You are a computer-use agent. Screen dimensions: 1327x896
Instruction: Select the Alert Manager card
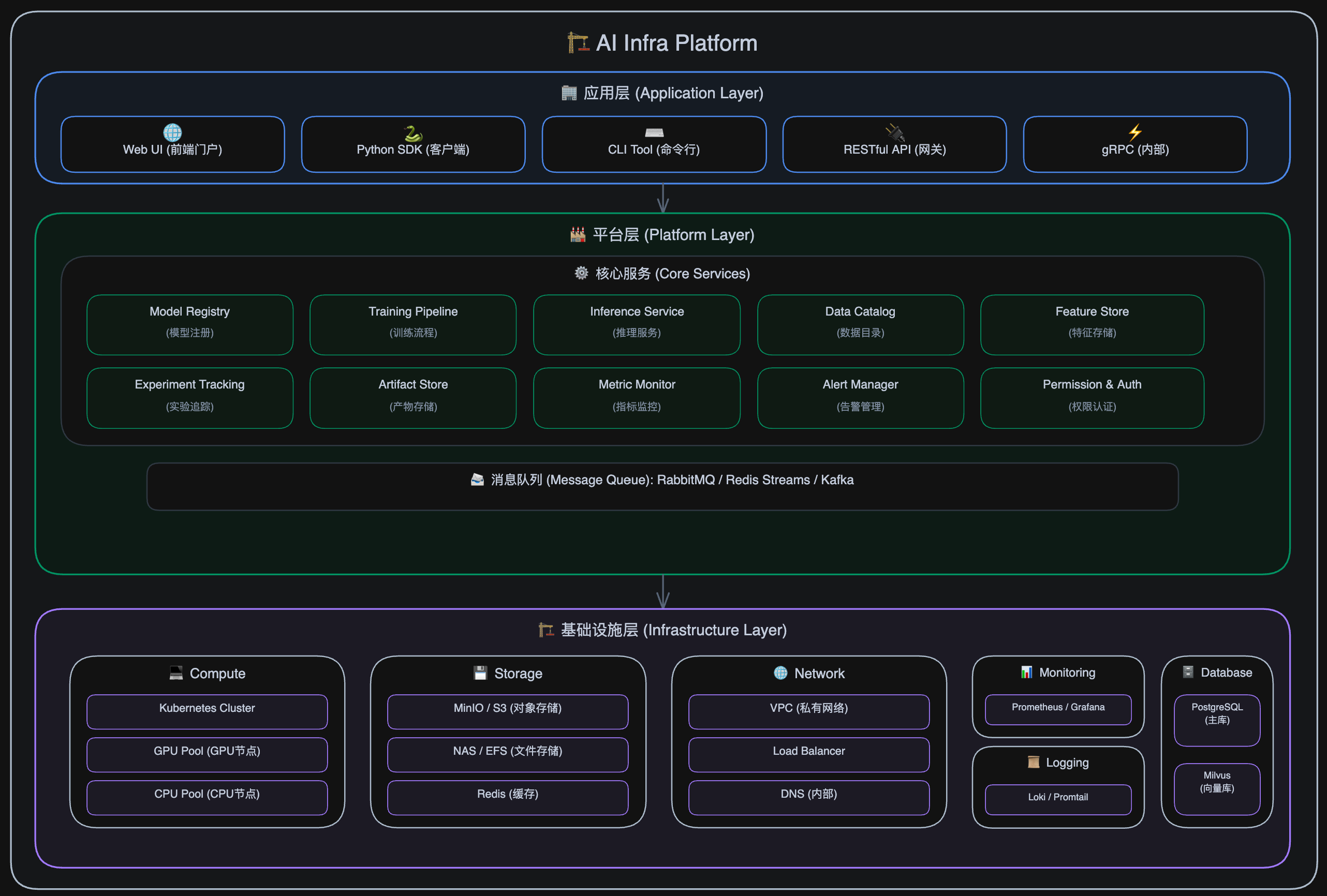click(x=861, y=398)
